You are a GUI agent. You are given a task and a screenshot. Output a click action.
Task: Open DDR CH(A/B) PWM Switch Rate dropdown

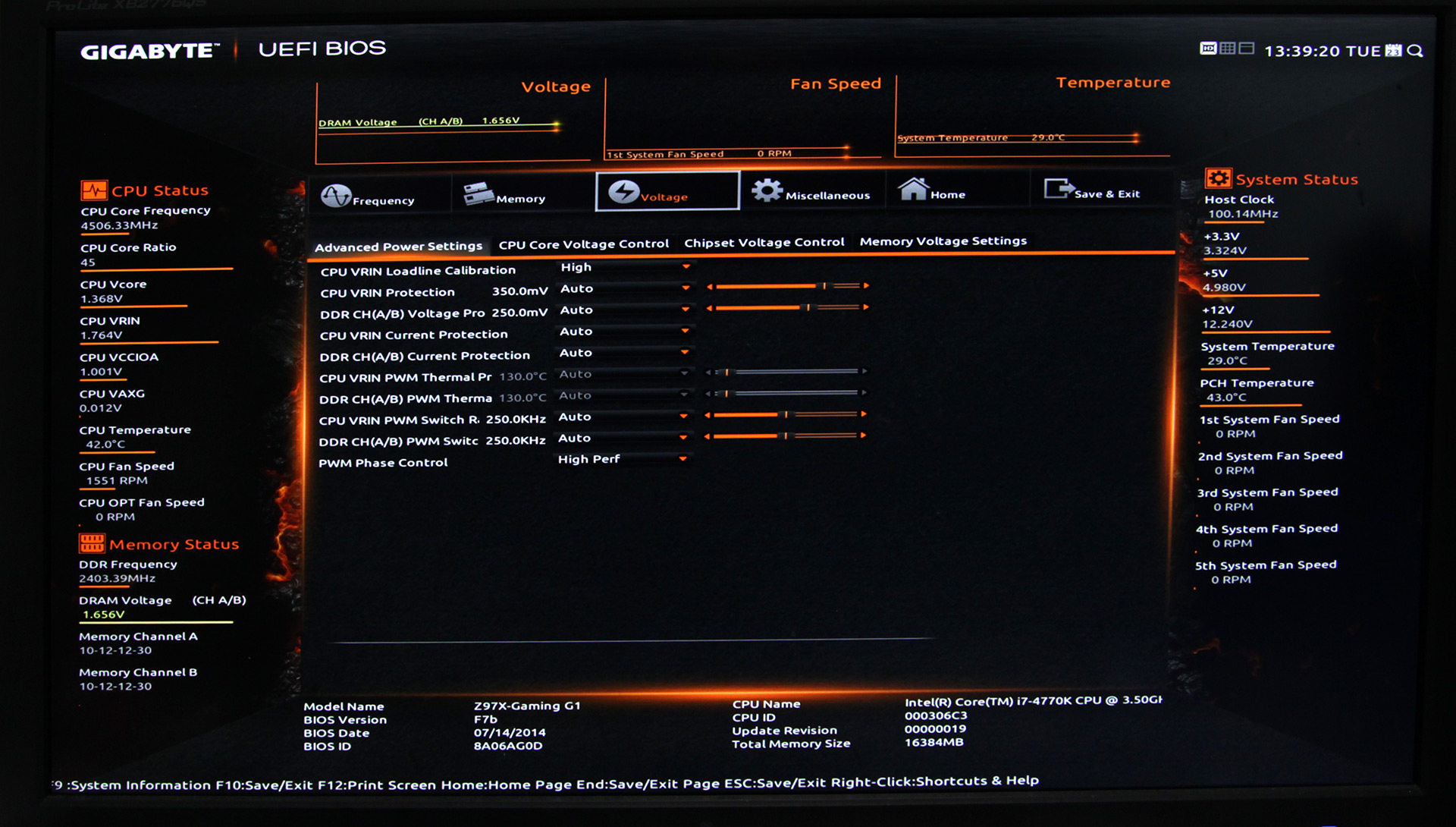623,438
